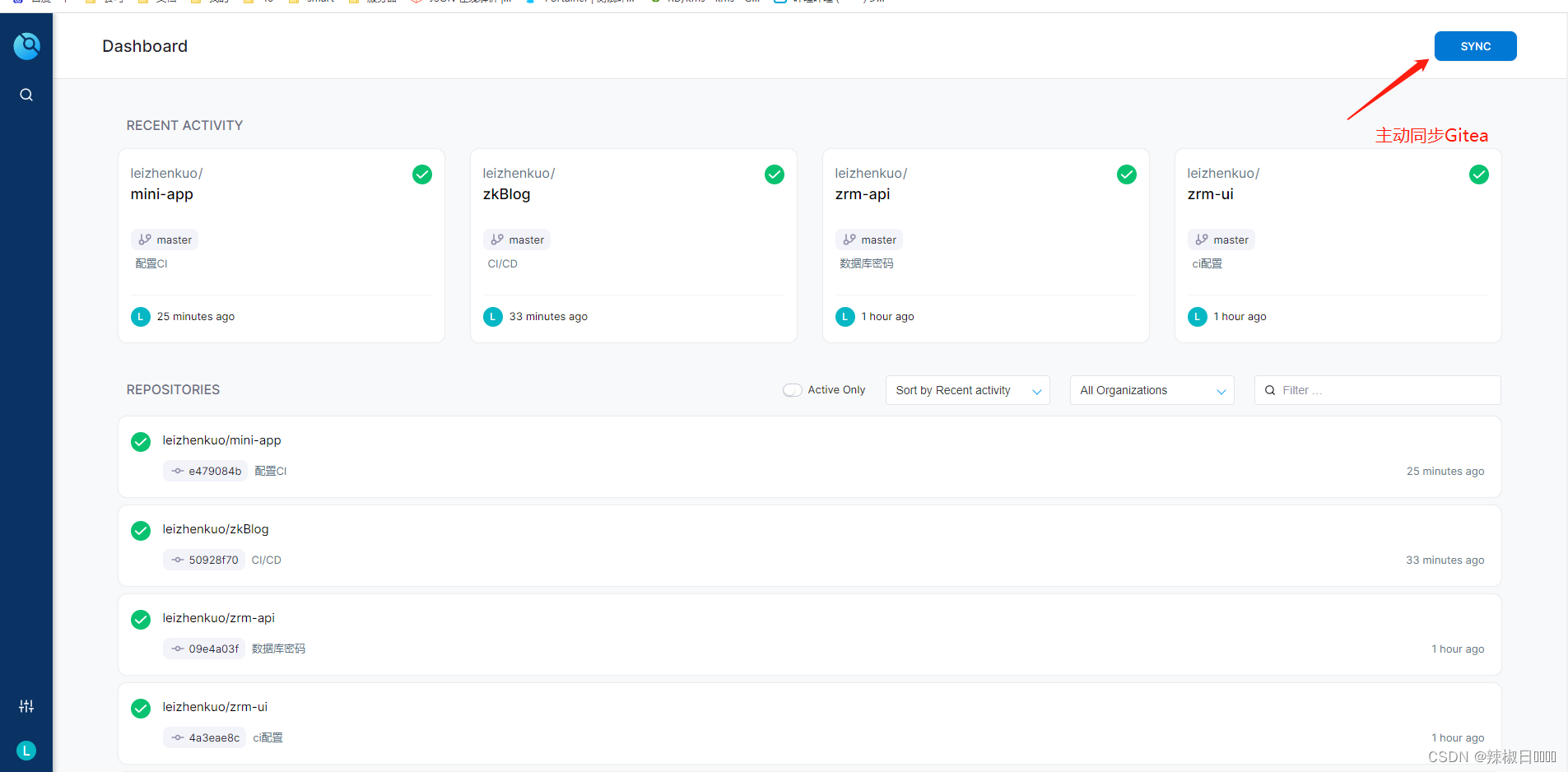Select the leizhenkuo/zrm-ui repository row

215,706
